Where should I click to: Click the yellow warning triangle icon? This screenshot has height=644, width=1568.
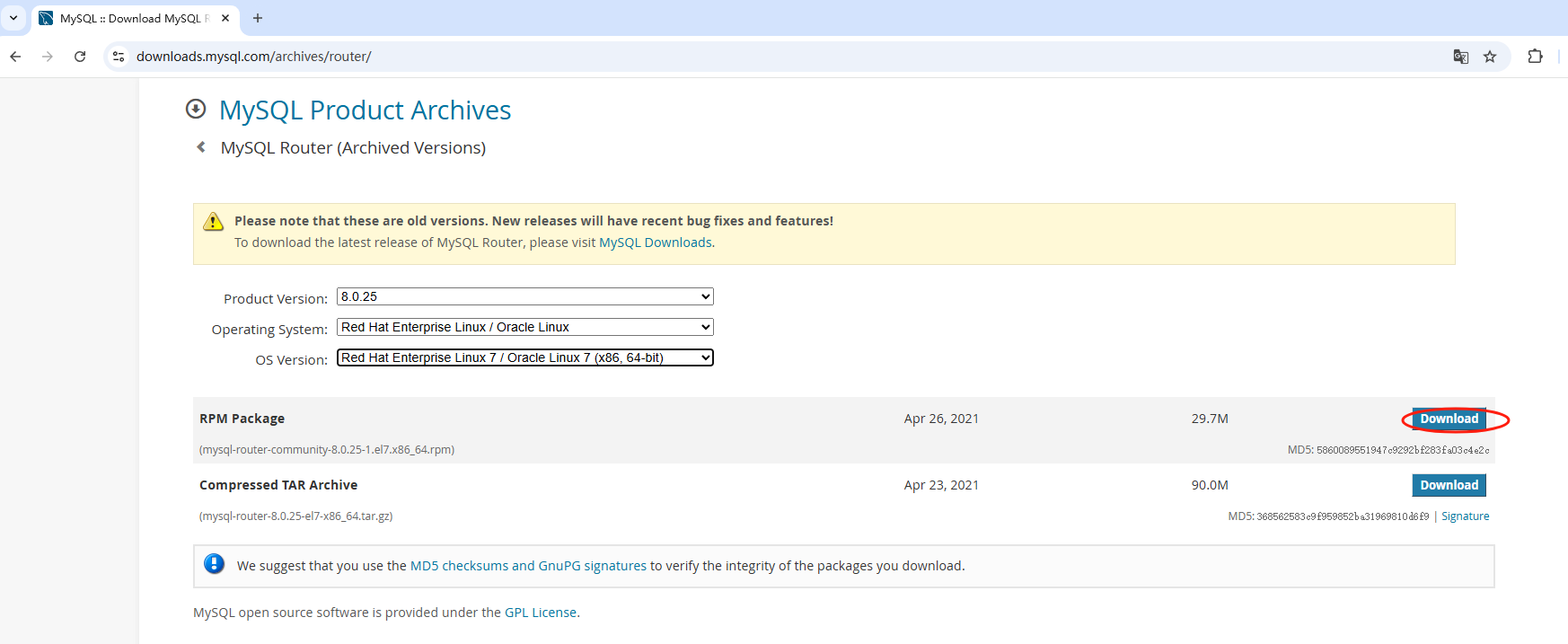213,222
